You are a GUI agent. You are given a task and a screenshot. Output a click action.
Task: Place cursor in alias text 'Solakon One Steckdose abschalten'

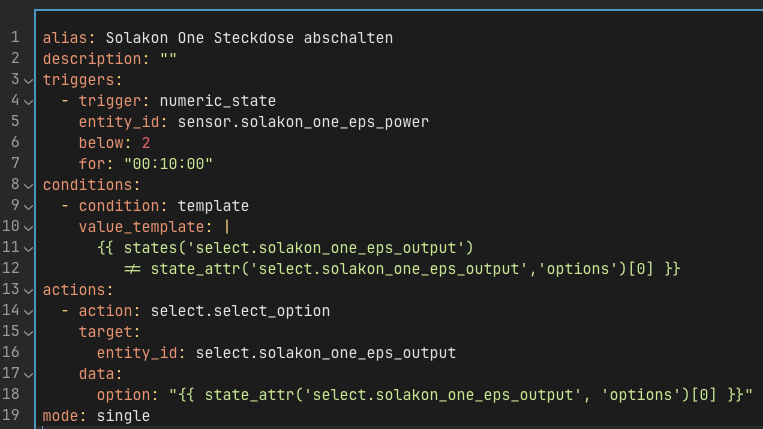pos(249,38)
